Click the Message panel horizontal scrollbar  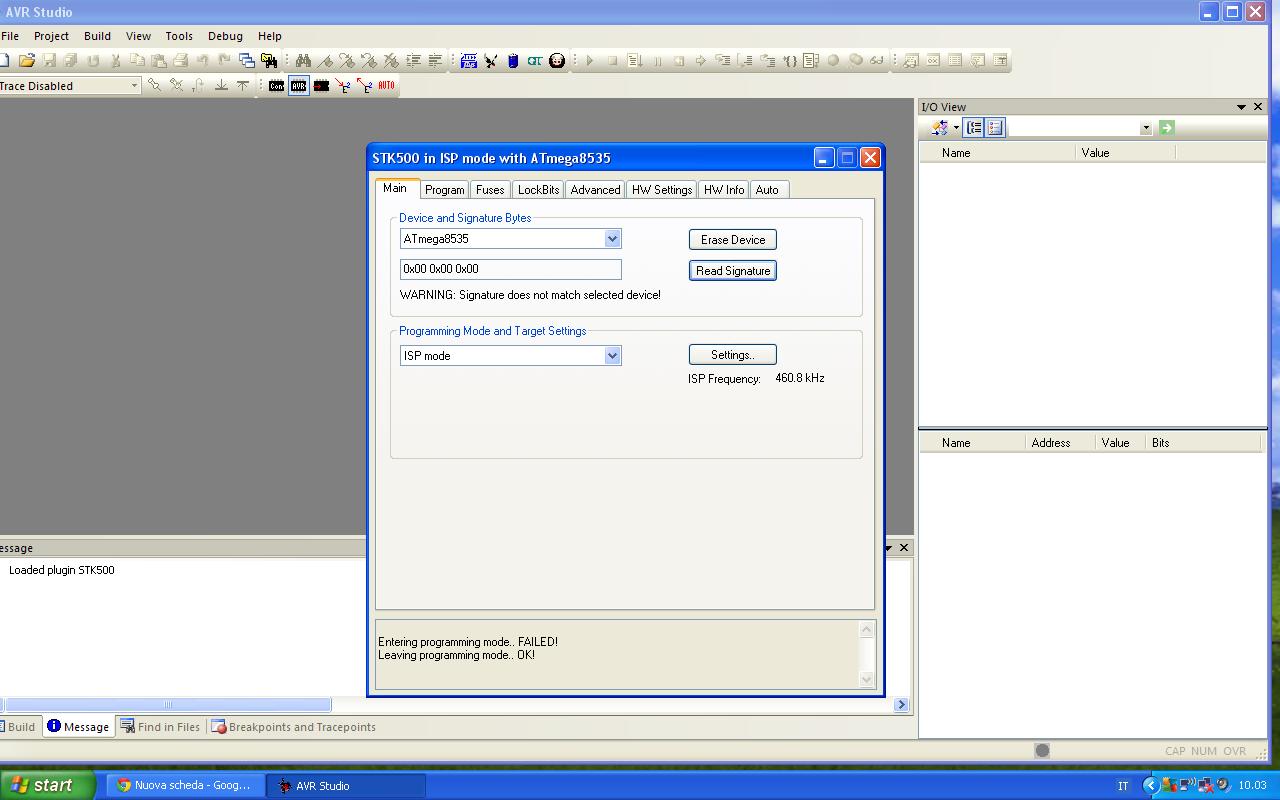tap(168, 705)
